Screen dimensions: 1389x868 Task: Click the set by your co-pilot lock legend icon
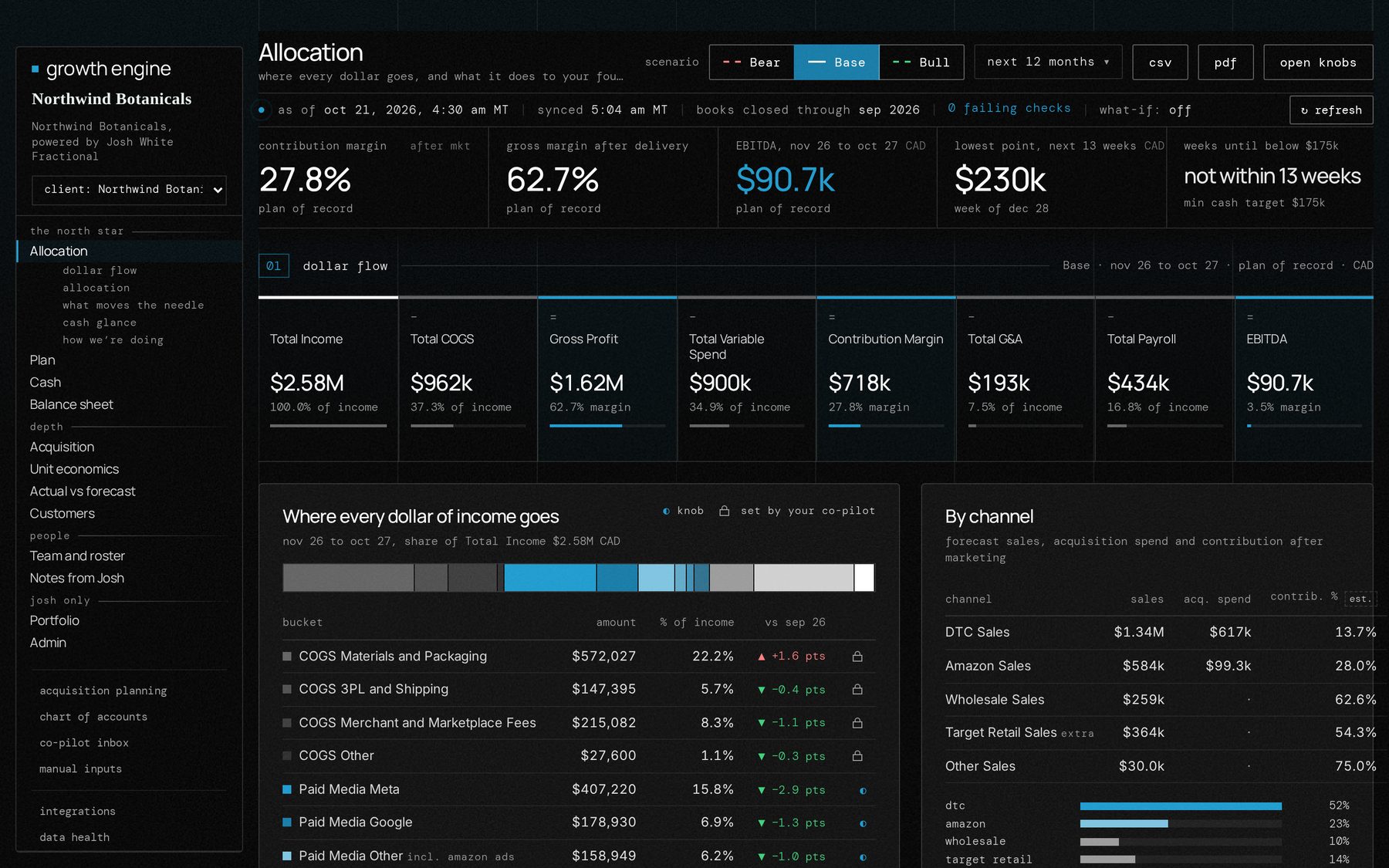tap(724, 511)
